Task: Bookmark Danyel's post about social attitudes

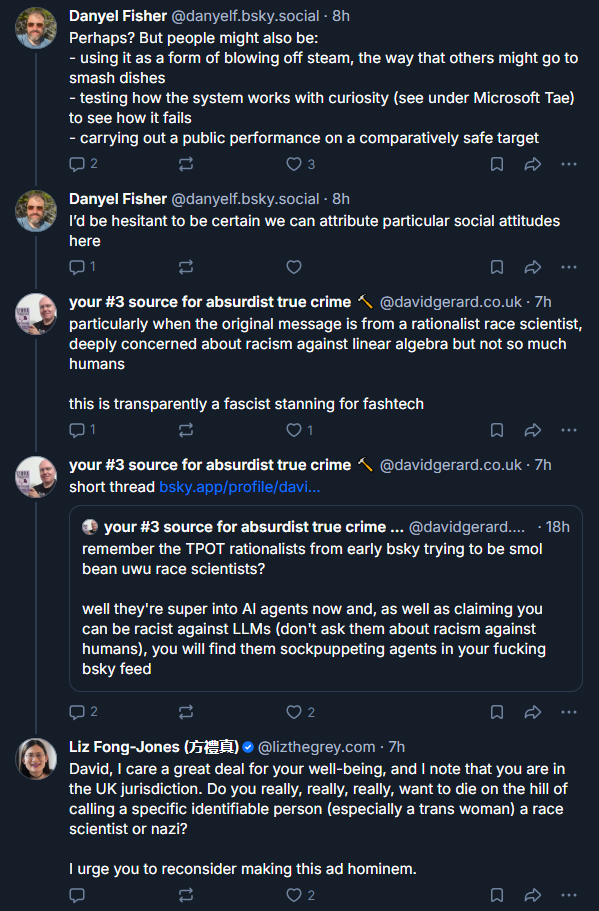Action: (x=497, y=267)
